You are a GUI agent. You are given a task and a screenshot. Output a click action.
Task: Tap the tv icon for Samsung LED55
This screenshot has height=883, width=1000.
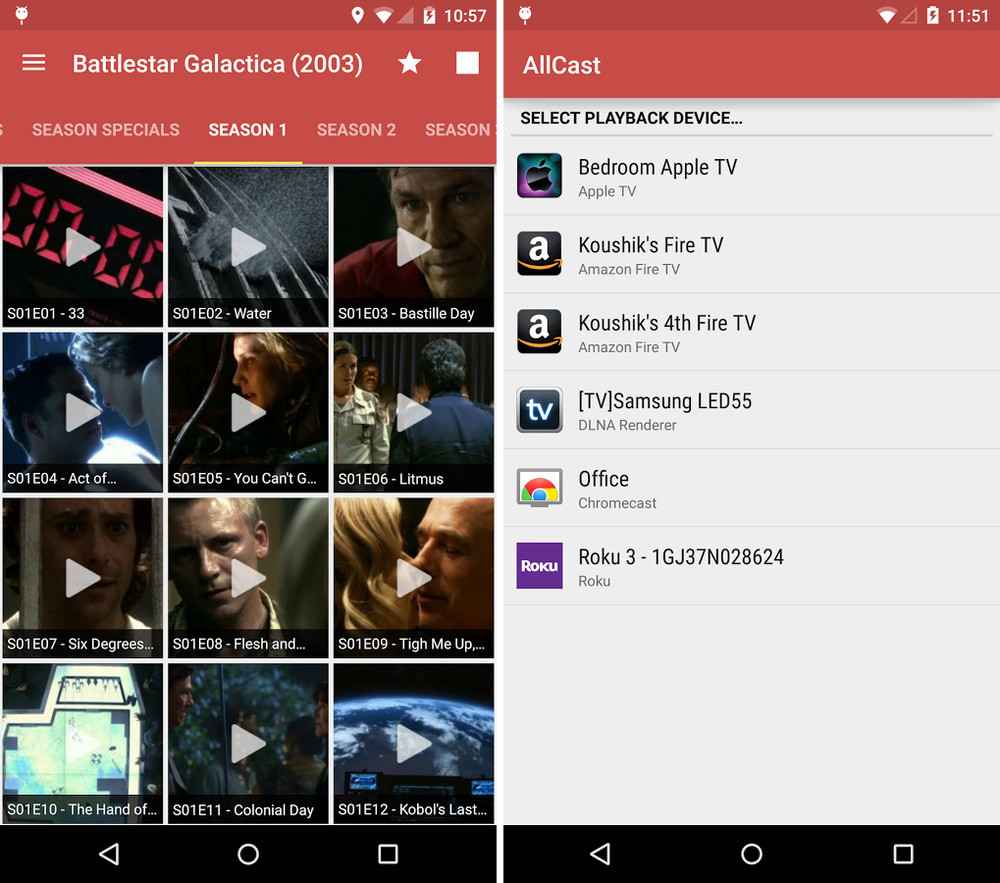point(539,410)
